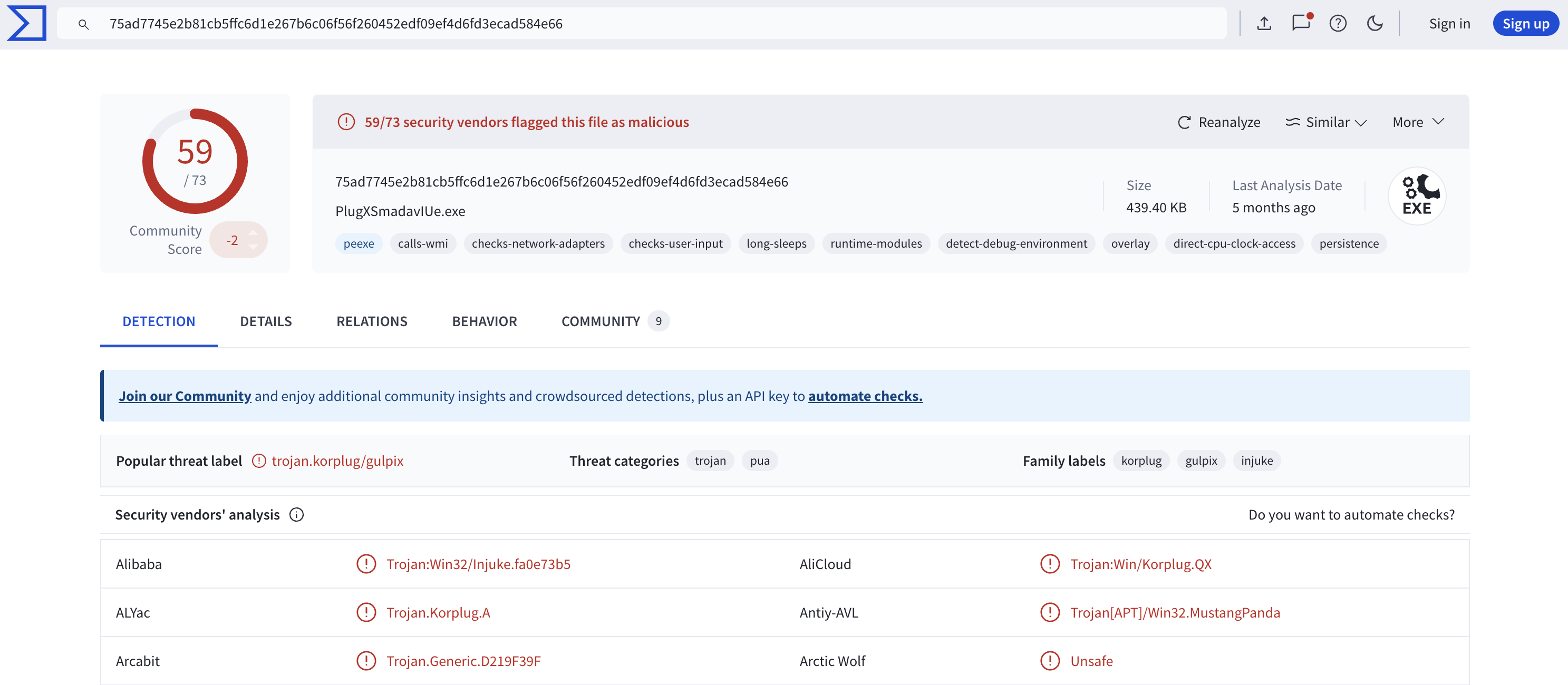The height and width of the screenshot is (685, 1568).
Task: Click the EXE file type icon
Action: pos(1417,196)
